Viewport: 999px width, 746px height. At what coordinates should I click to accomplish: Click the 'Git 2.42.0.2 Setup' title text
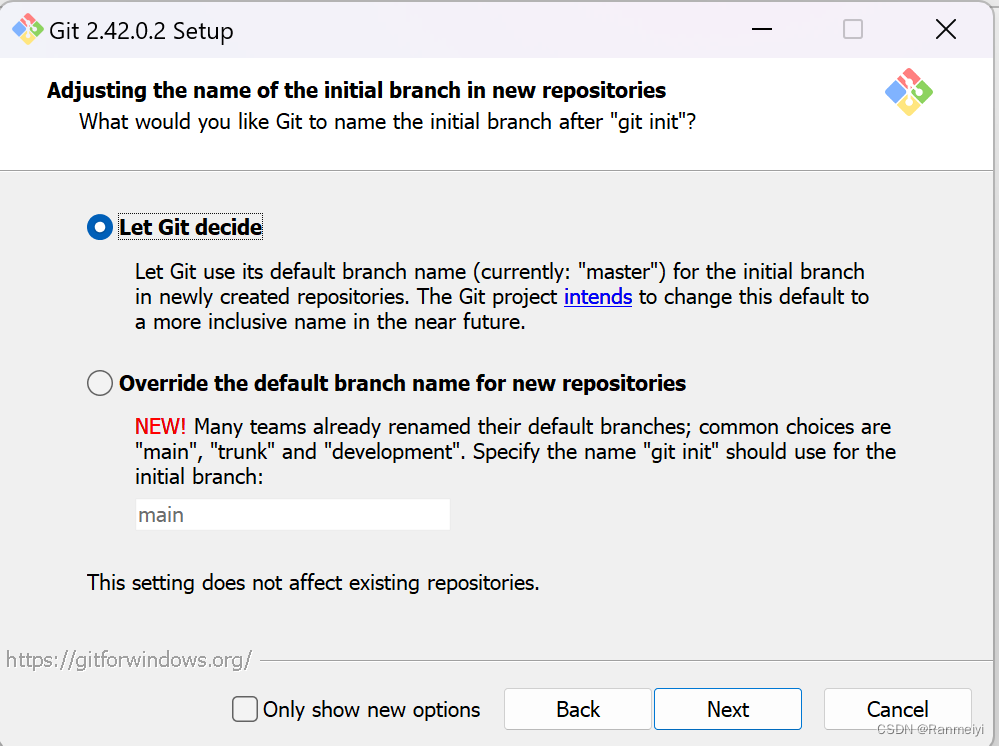(141, 31)
